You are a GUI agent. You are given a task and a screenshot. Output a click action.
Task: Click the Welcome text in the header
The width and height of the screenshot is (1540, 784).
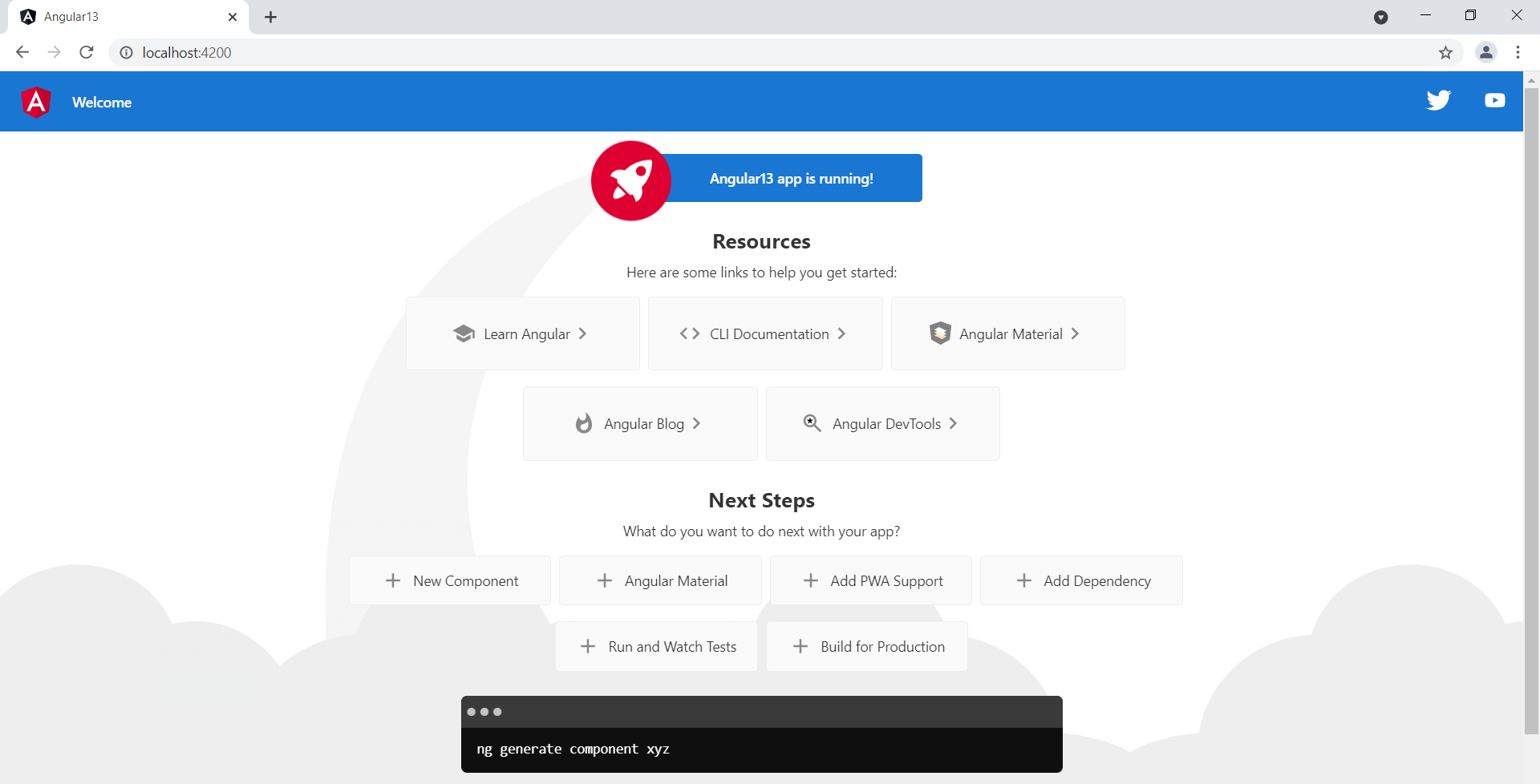pos(102,102)
